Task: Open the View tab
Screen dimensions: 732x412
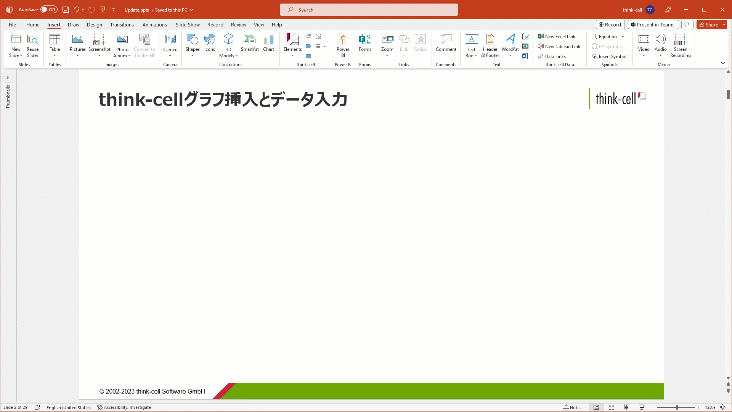Action: coord(259,25)
